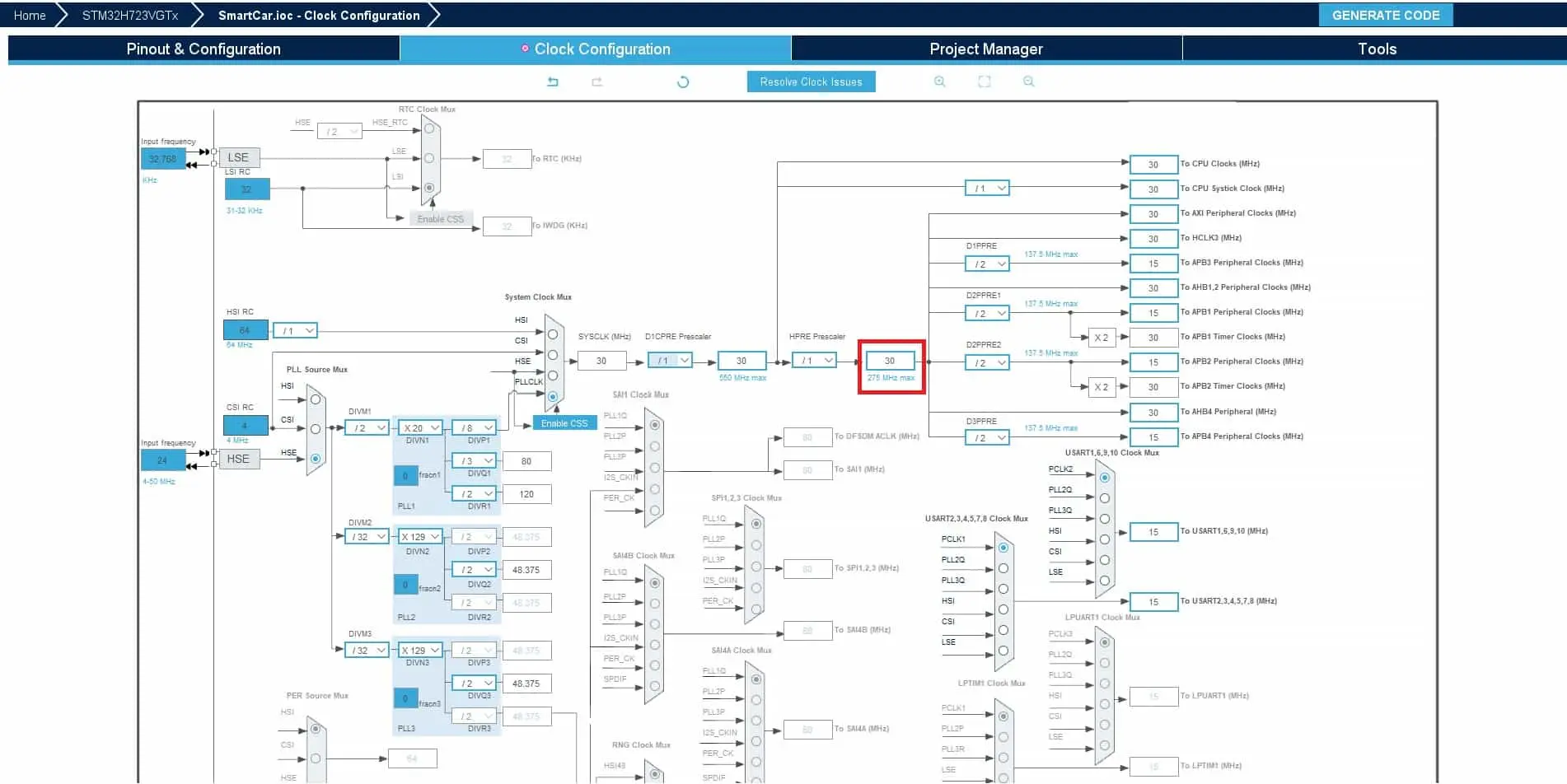Click the DIVR1 output value 120
Viewport: 1567px width, 784px height.
click(526, 494)
